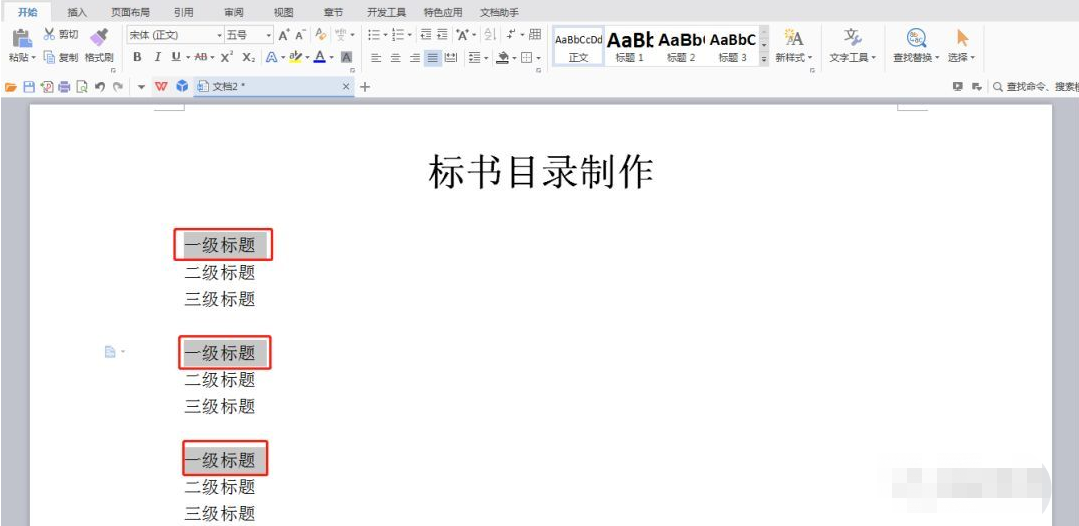Open print preview icon
The height and width of the screenshot is (526, 1079).
click(x=82, y=87)
